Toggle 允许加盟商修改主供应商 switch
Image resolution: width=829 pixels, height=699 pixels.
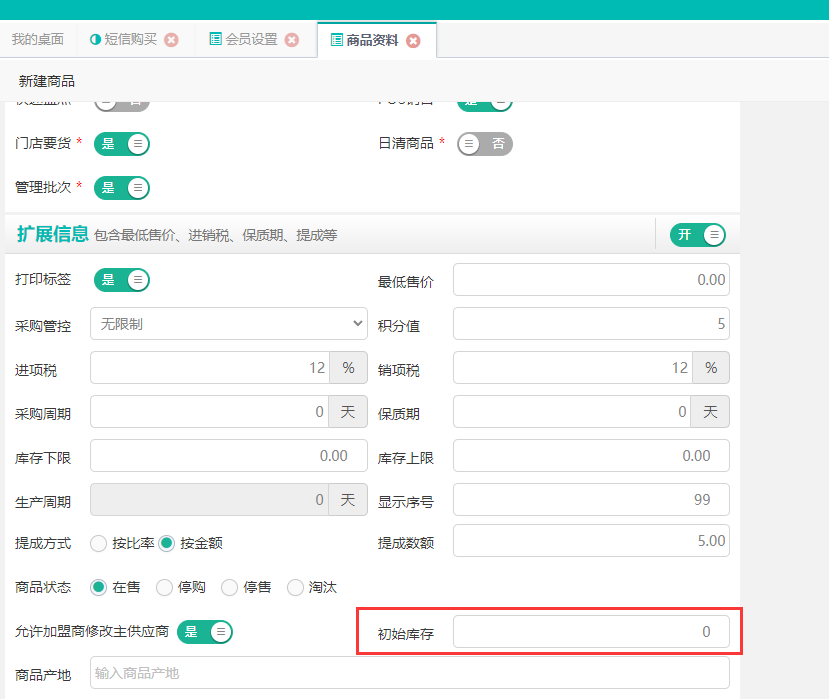coord(205,632)
